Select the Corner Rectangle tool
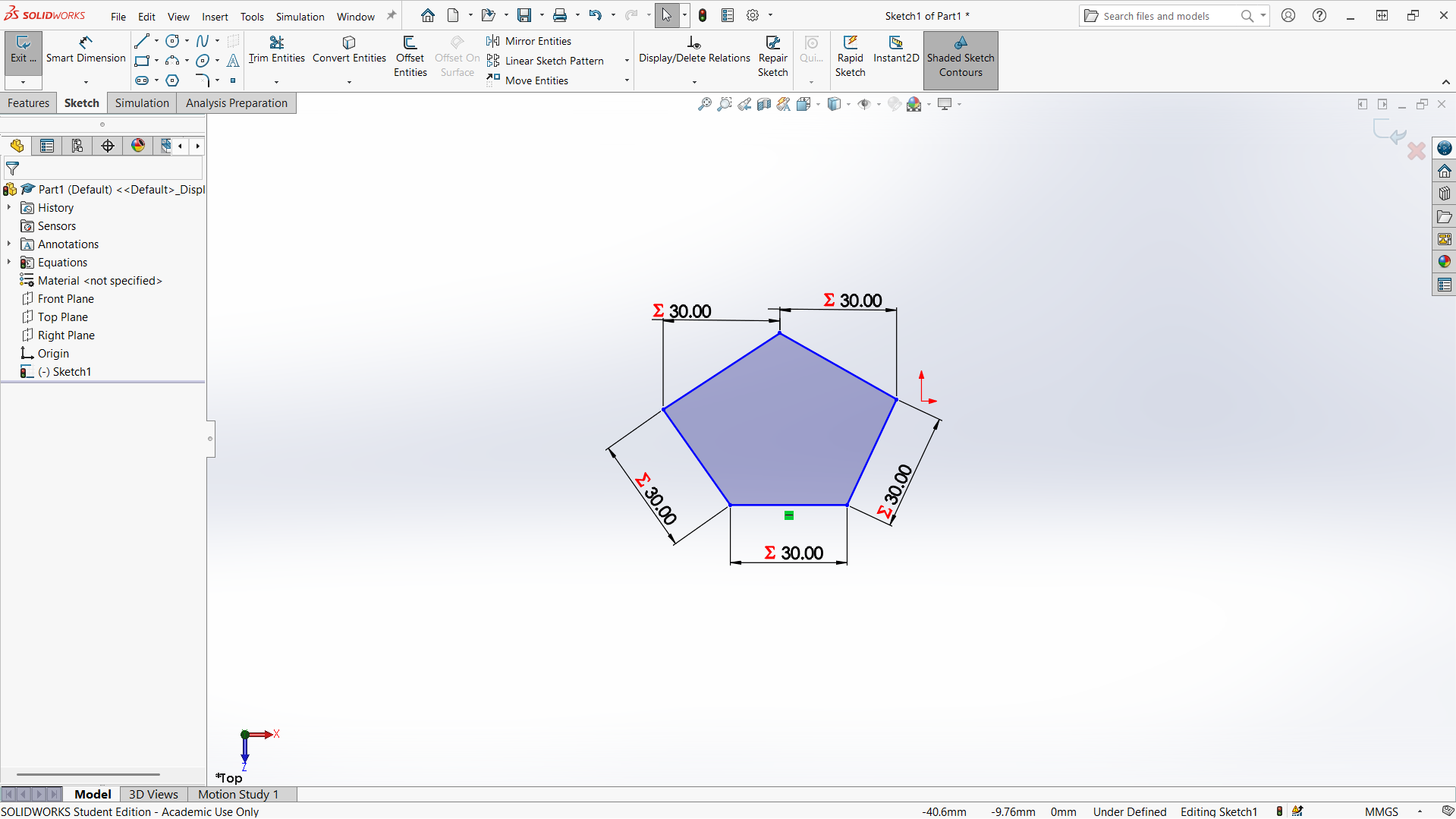Screen dimensions: 1456x819 (x=142, y=61)
